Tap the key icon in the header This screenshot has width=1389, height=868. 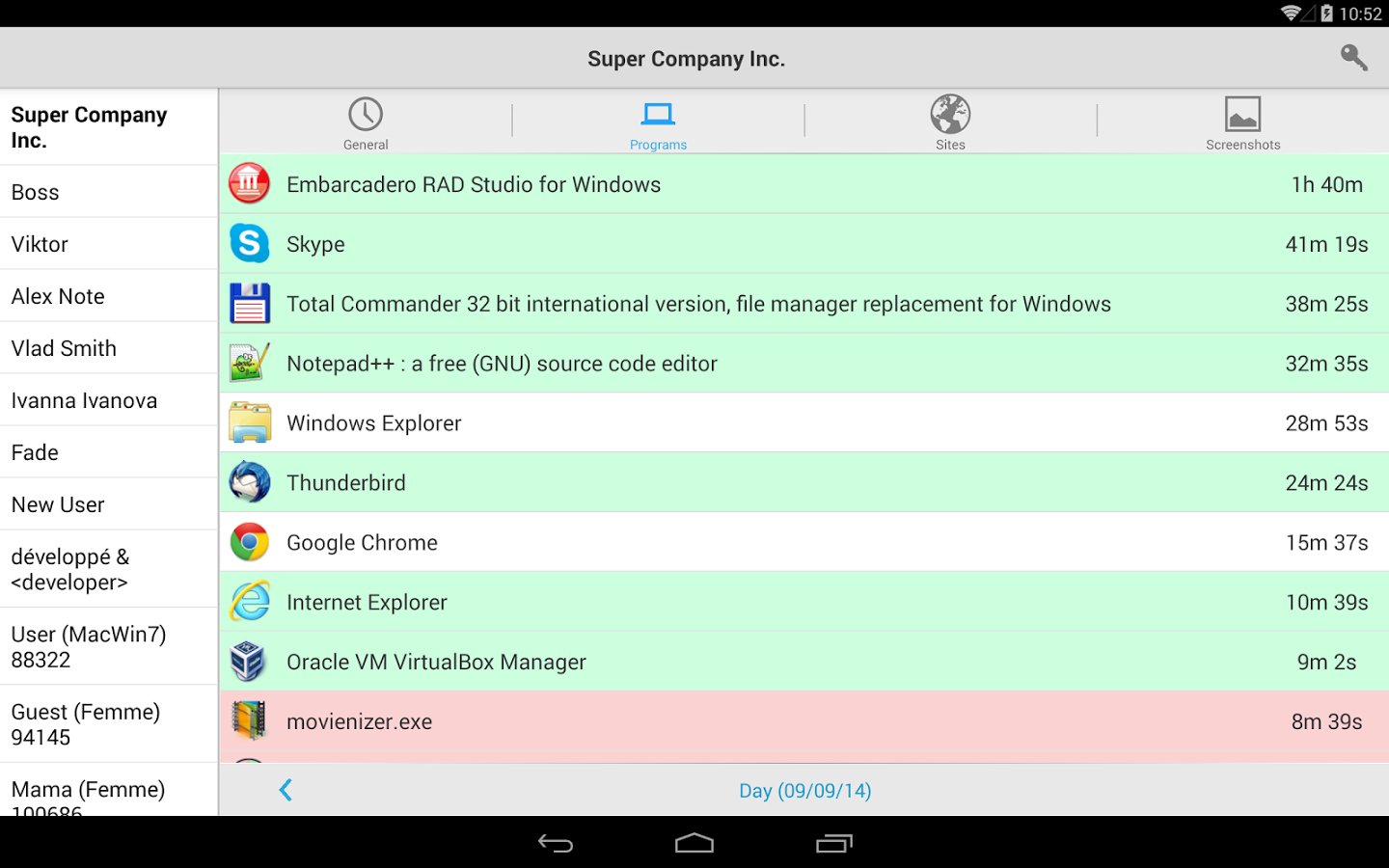coord(1354,58)
